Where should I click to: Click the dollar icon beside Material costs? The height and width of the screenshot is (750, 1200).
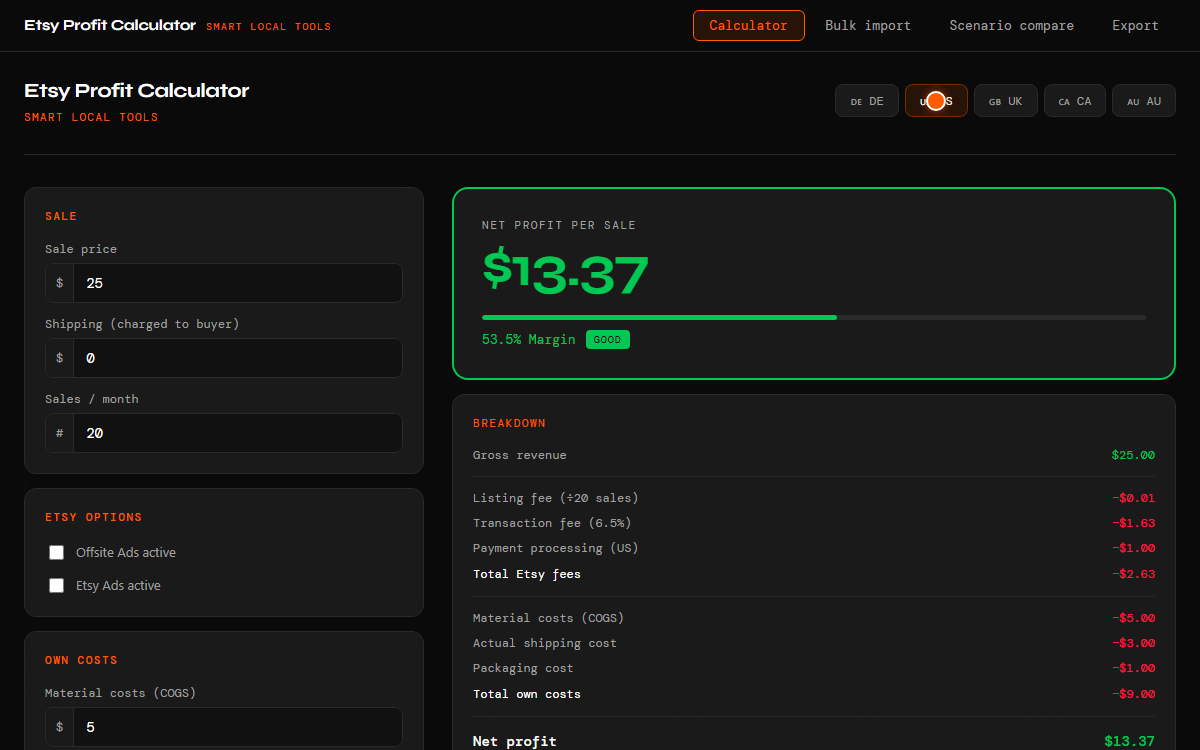point(60,727)
